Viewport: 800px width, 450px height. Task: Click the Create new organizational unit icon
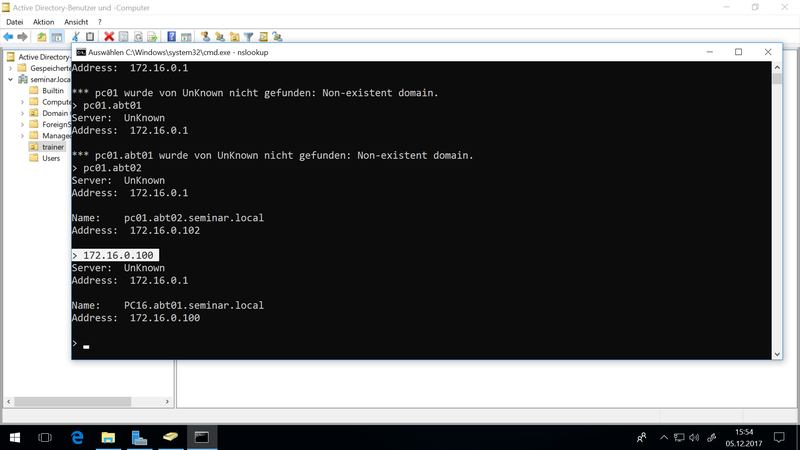[235, 37]
